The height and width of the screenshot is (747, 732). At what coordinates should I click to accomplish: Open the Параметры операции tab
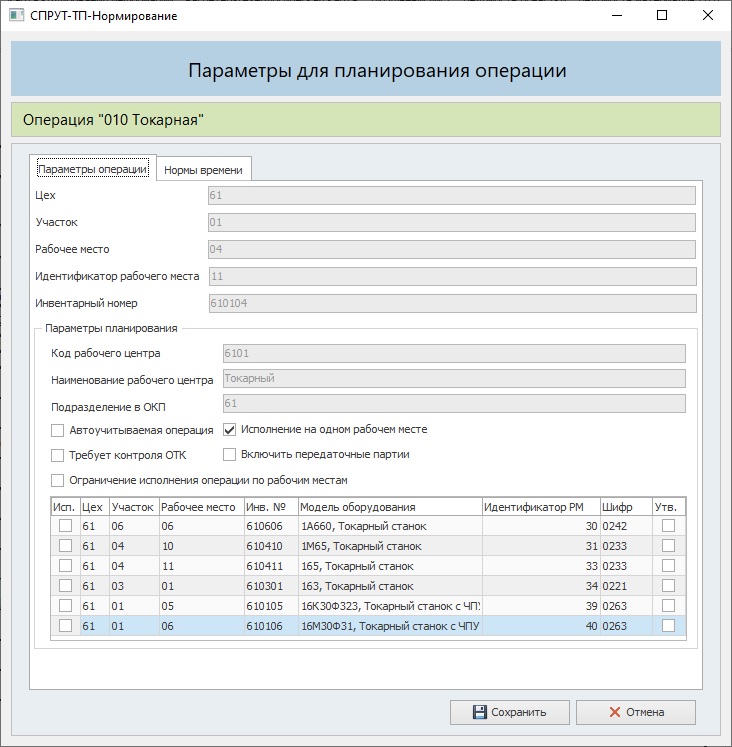92,169
